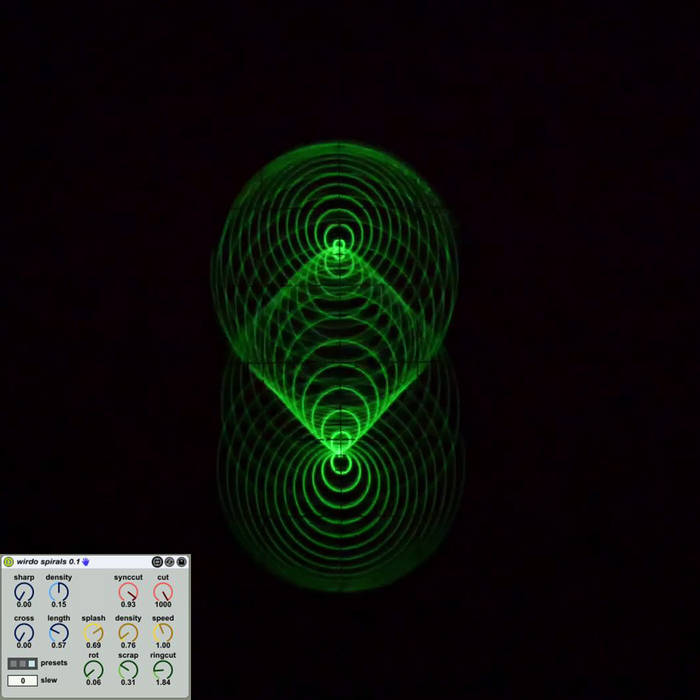
Task: Click the red cut knob
Action: 163,592
